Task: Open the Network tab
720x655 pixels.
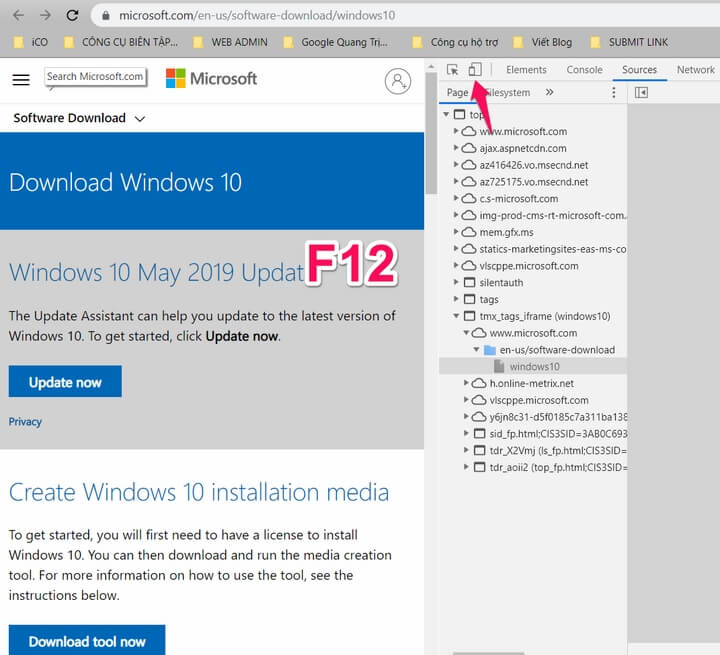Action: (x=695, y=70)
